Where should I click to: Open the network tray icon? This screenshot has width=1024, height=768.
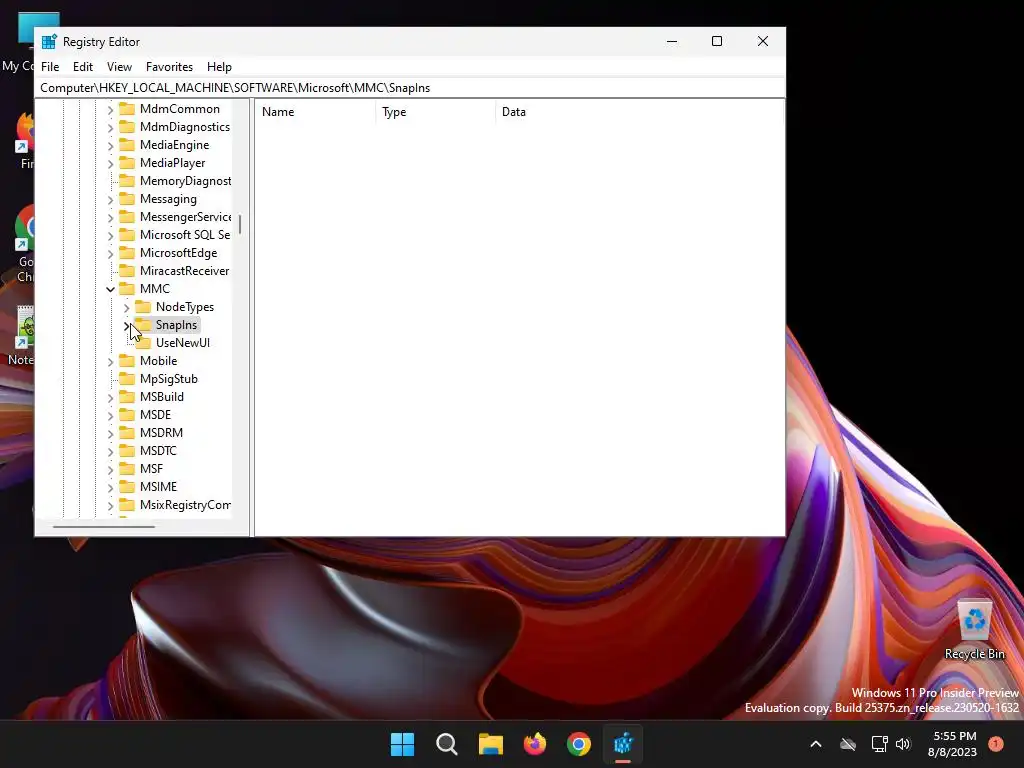tap(880, 744)
